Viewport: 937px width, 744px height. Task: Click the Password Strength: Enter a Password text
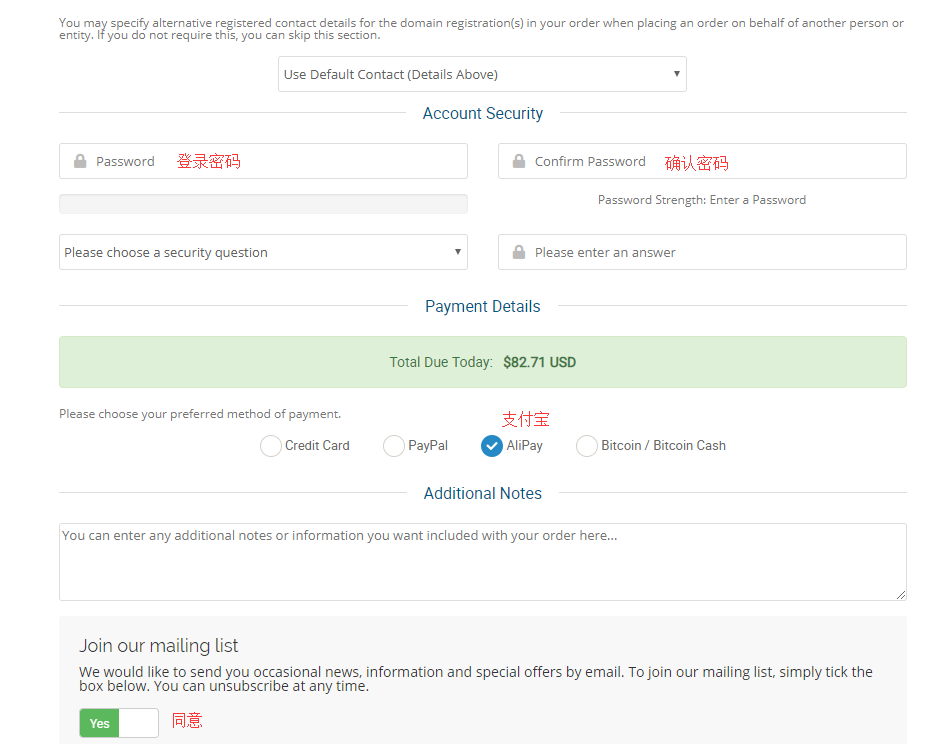click(x=702, y=200)
